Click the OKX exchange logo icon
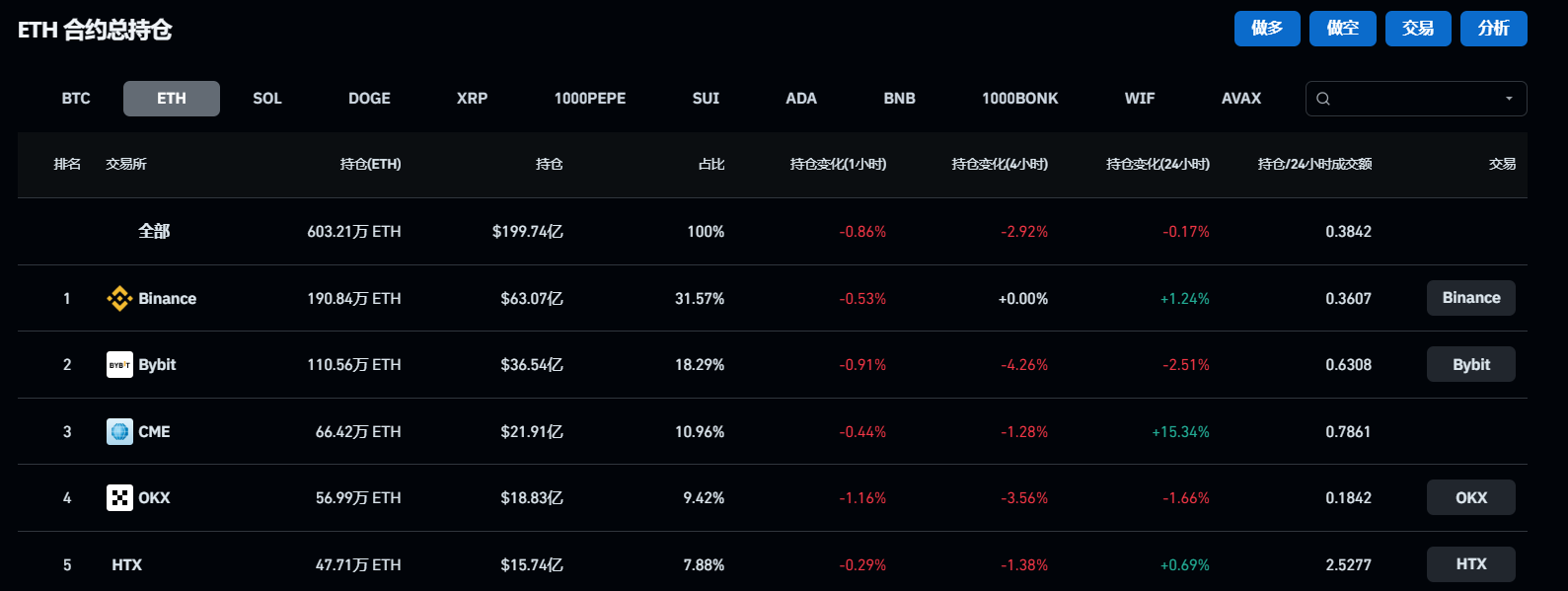The width and height of the screenshot is (1568, 591). point(119,498)
